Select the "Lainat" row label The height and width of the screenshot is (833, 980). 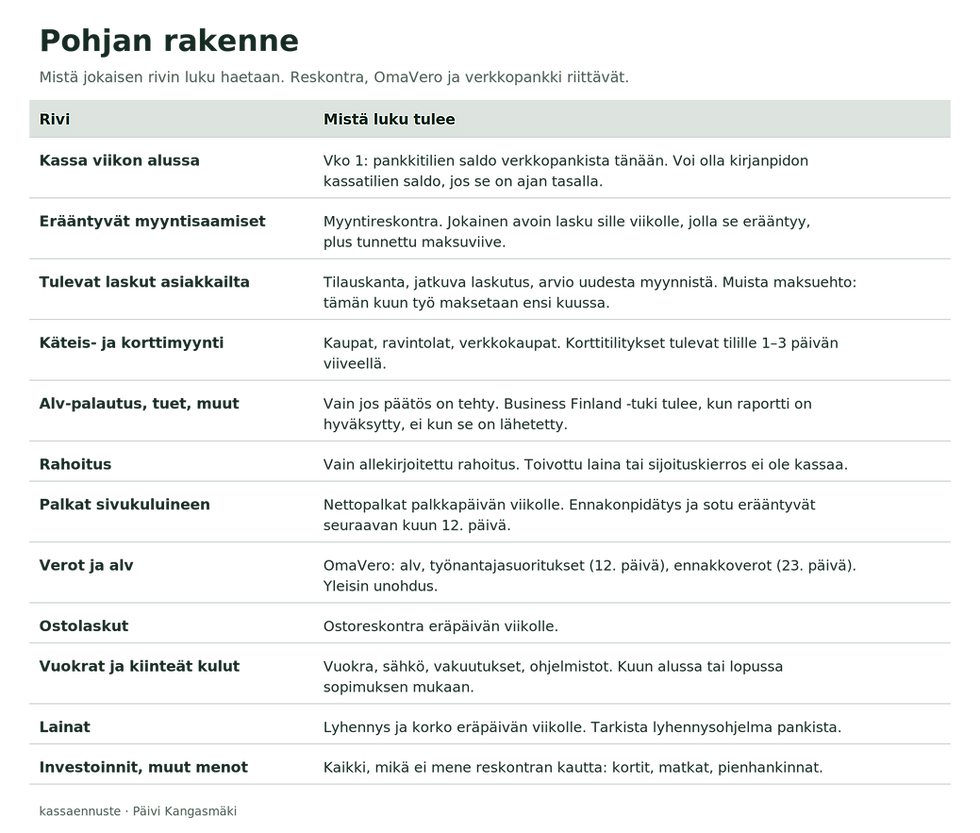point(65,727)
